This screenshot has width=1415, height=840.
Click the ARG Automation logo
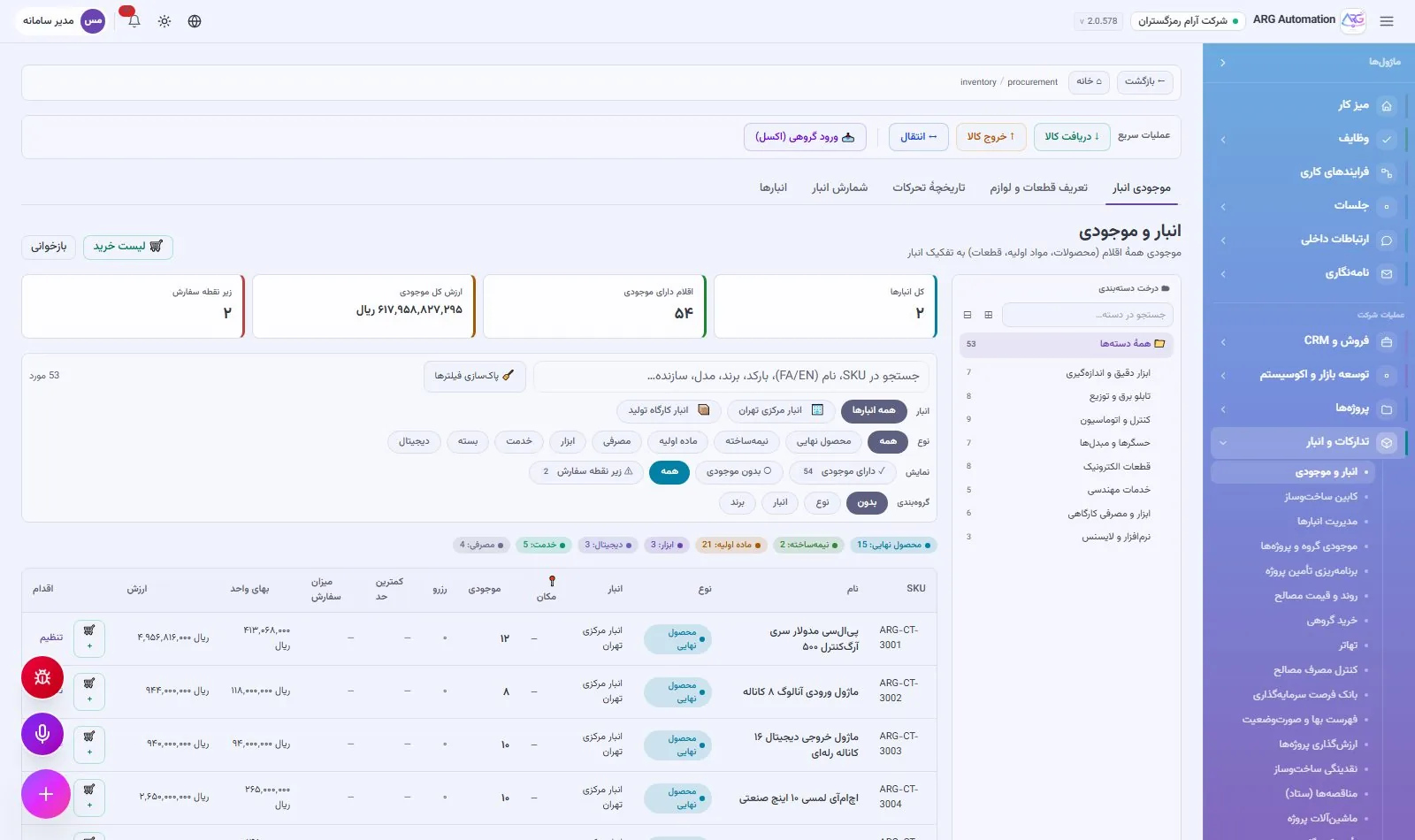[x=1353, y=20]
